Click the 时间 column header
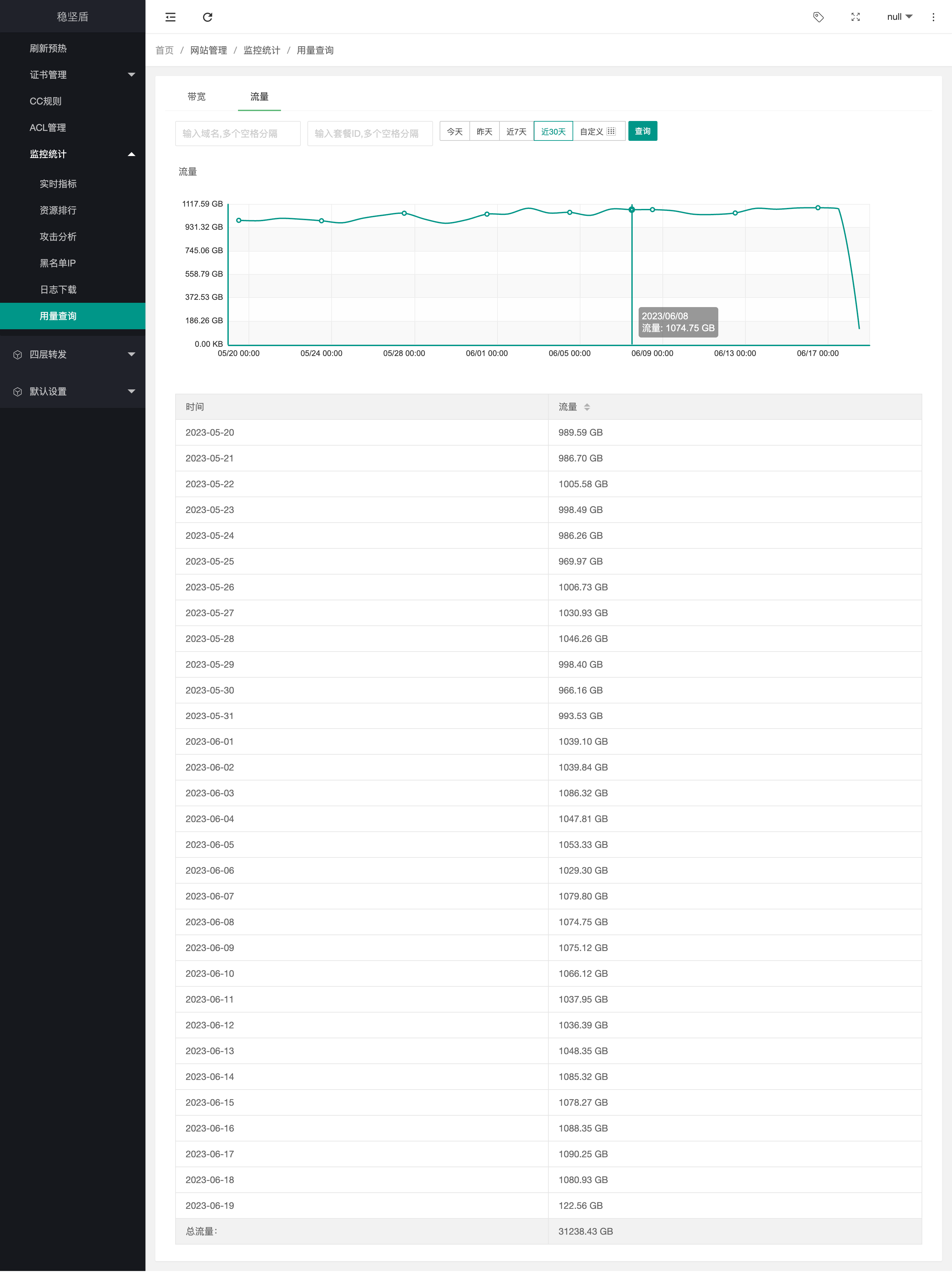This screenshot has height=1272, width=952. pos(362,407)
